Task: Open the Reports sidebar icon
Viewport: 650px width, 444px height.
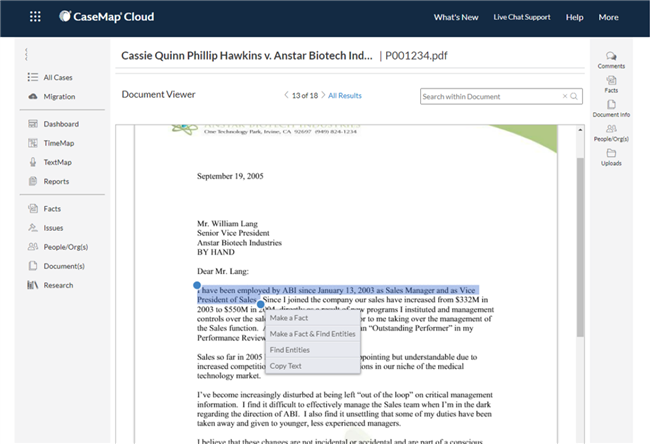Action: (x=33, y=181)
